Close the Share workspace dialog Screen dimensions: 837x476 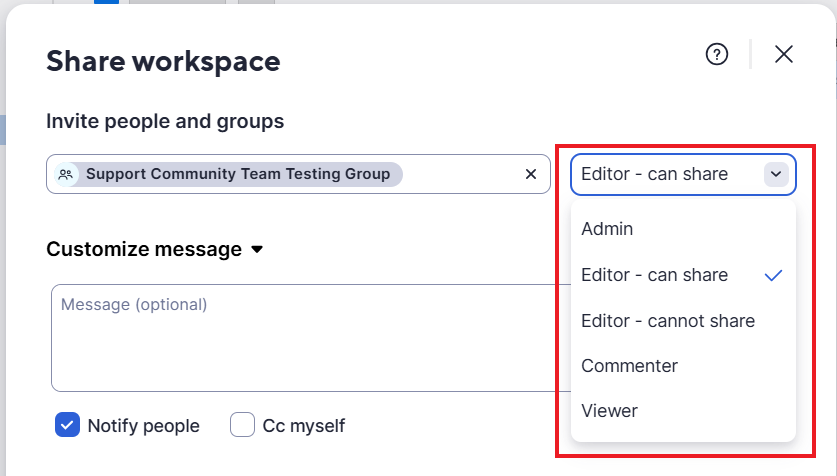click(784, 54)
